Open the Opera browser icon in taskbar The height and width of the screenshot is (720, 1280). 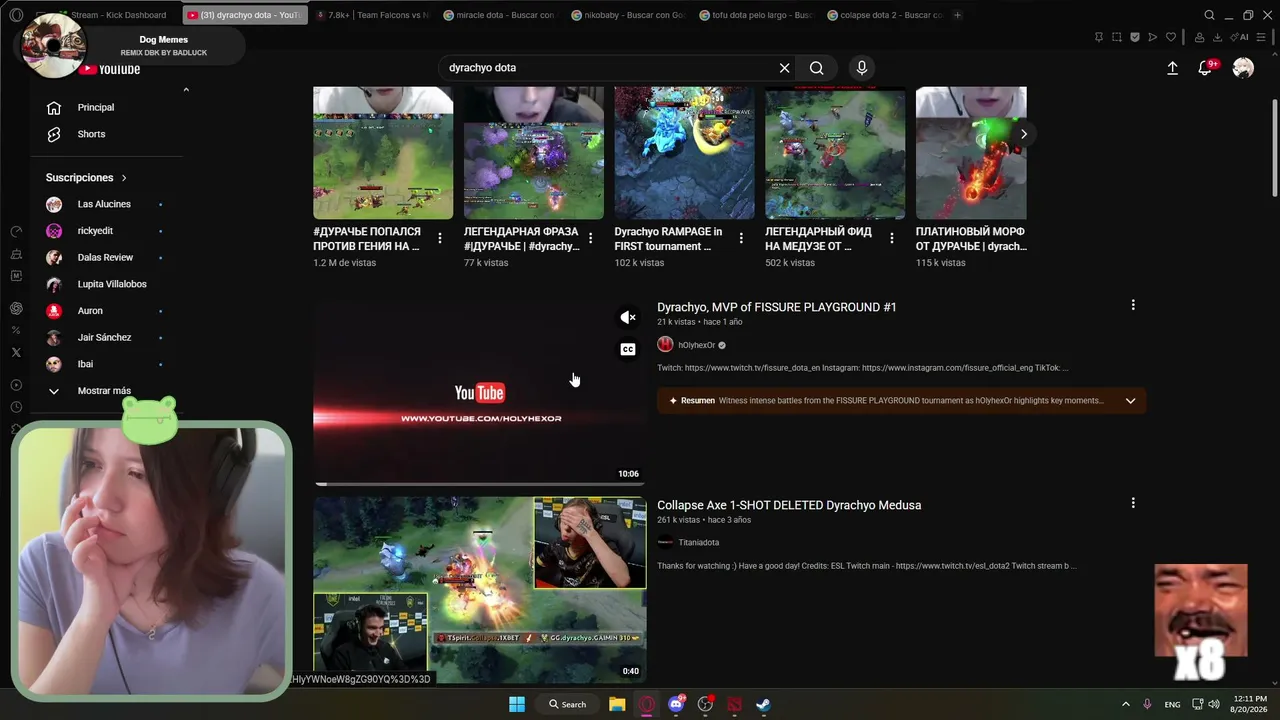coord(647,704)
